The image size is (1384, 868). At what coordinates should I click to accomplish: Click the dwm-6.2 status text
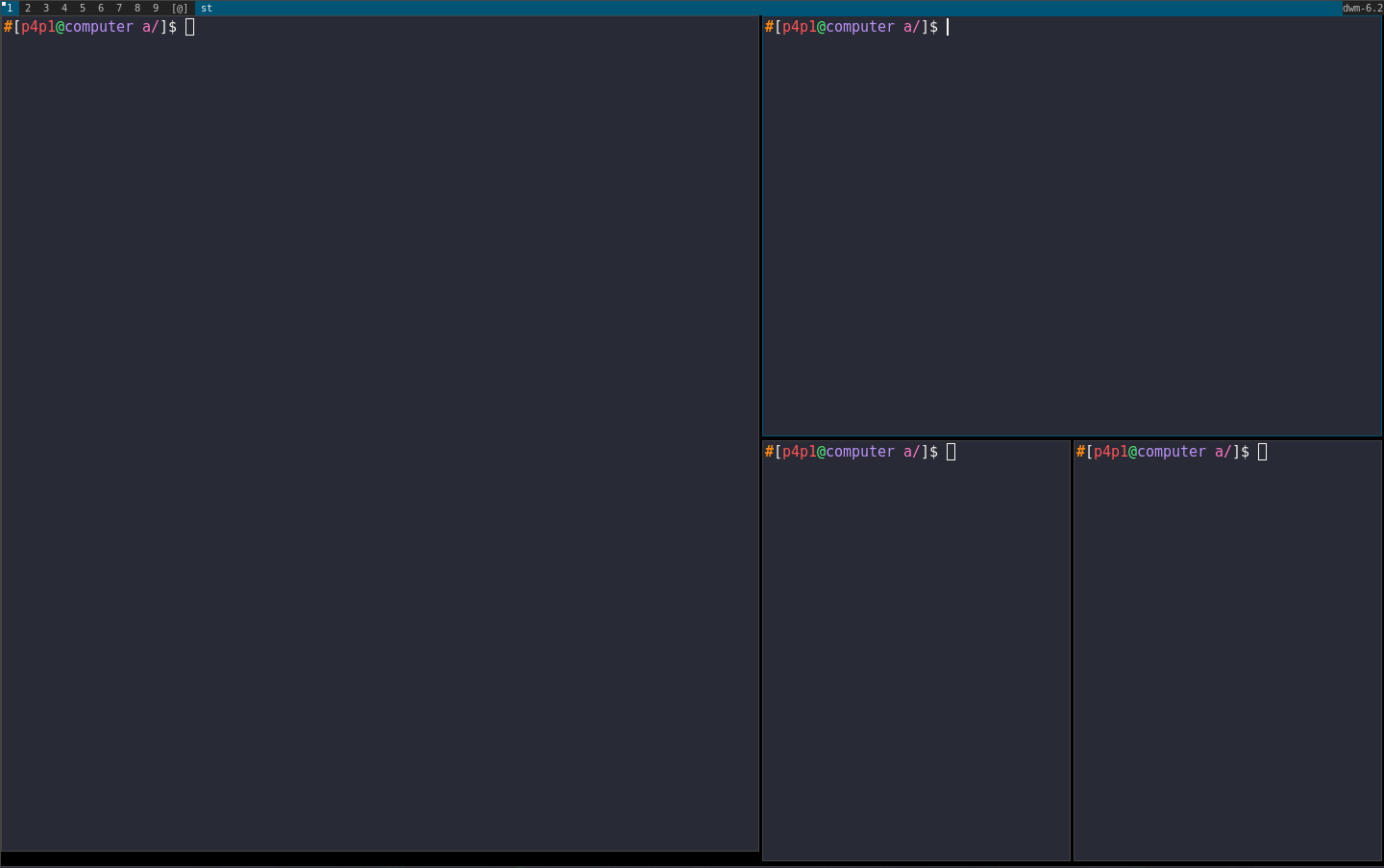click(1362, 8)
